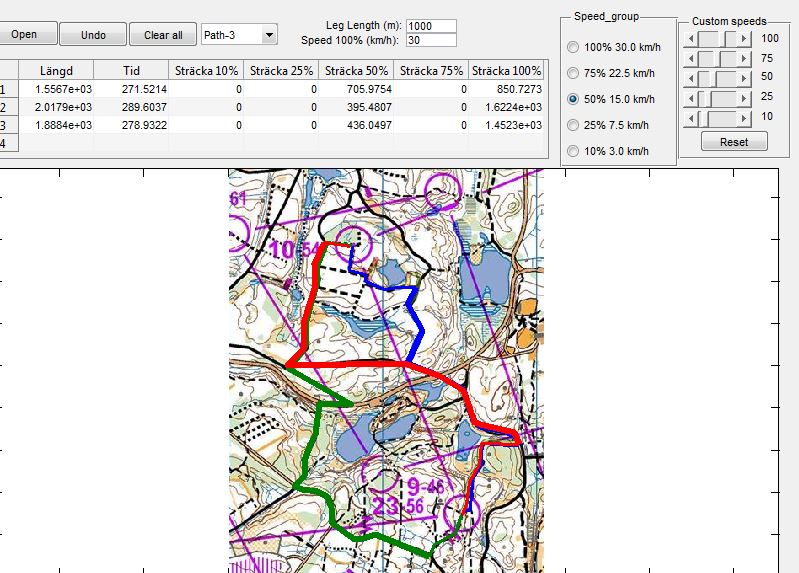Click the cell with value 395.4807

(x=356, y=107)
